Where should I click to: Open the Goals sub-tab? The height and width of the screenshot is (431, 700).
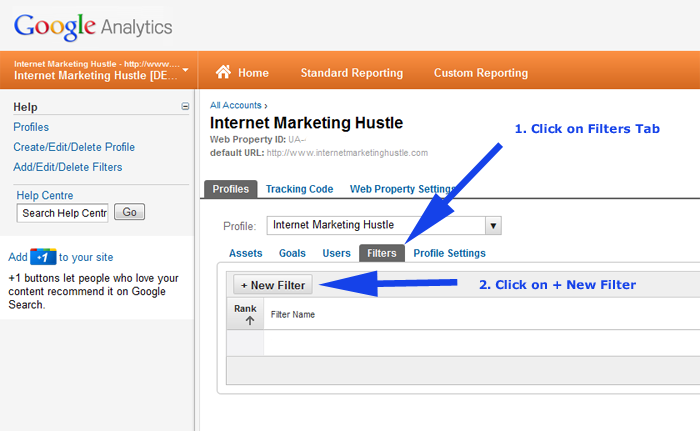pos(292,253)
